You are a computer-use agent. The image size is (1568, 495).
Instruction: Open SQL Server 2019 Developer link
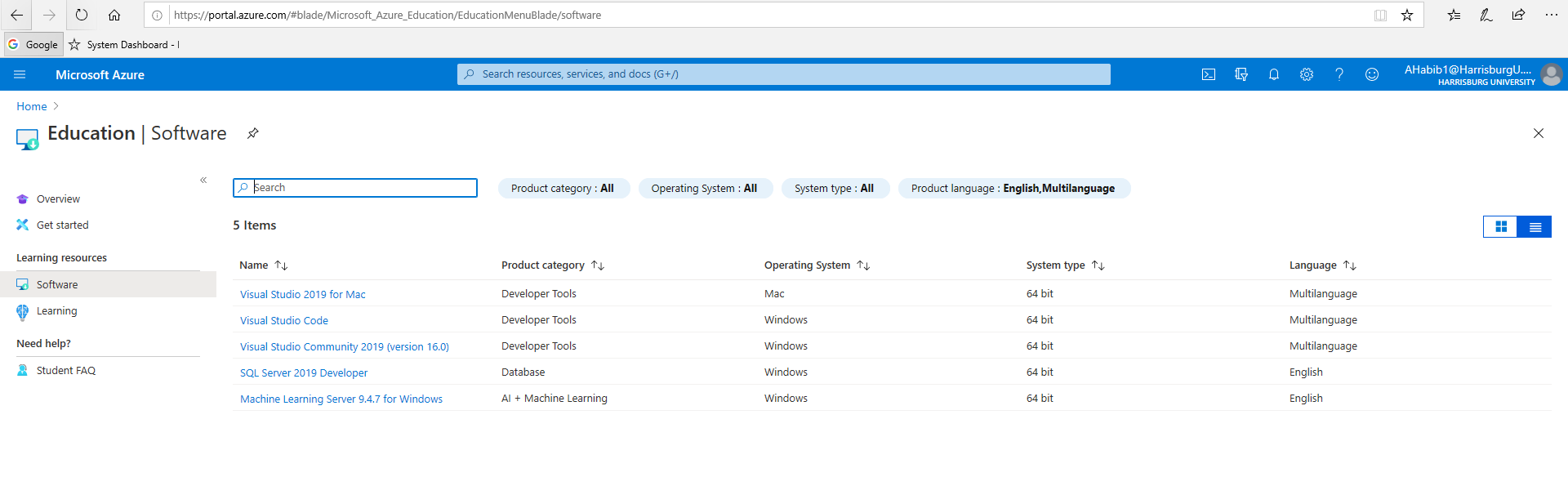304,372
